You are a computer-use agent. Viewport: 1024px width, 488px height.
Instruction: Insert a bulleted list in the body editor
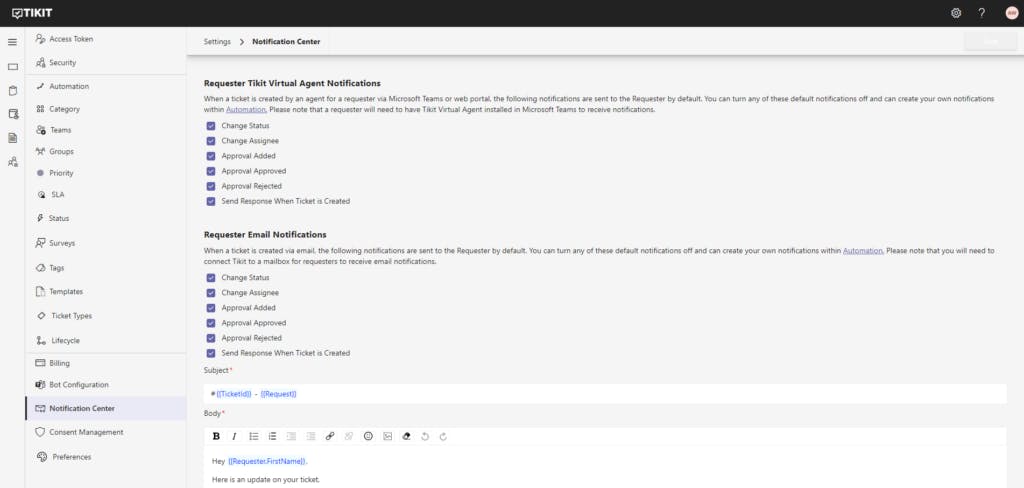[x=254, y=436]
